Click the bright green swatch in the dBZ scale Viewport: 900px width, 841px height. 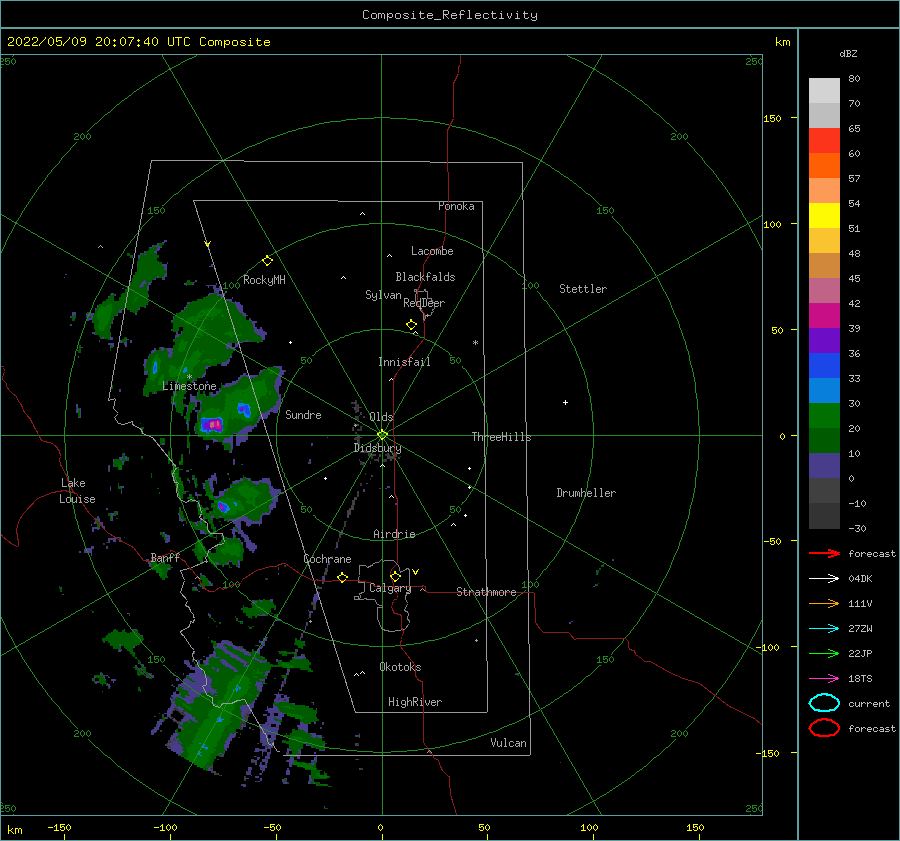pos(824,415)
